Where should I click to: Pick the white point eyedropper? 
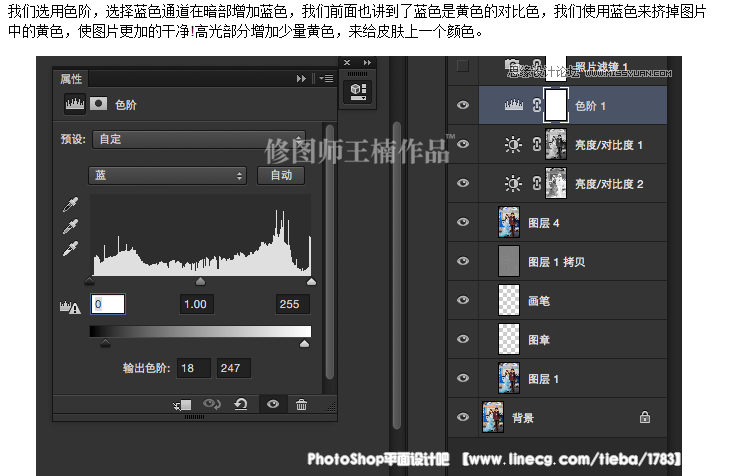(70, 248)
